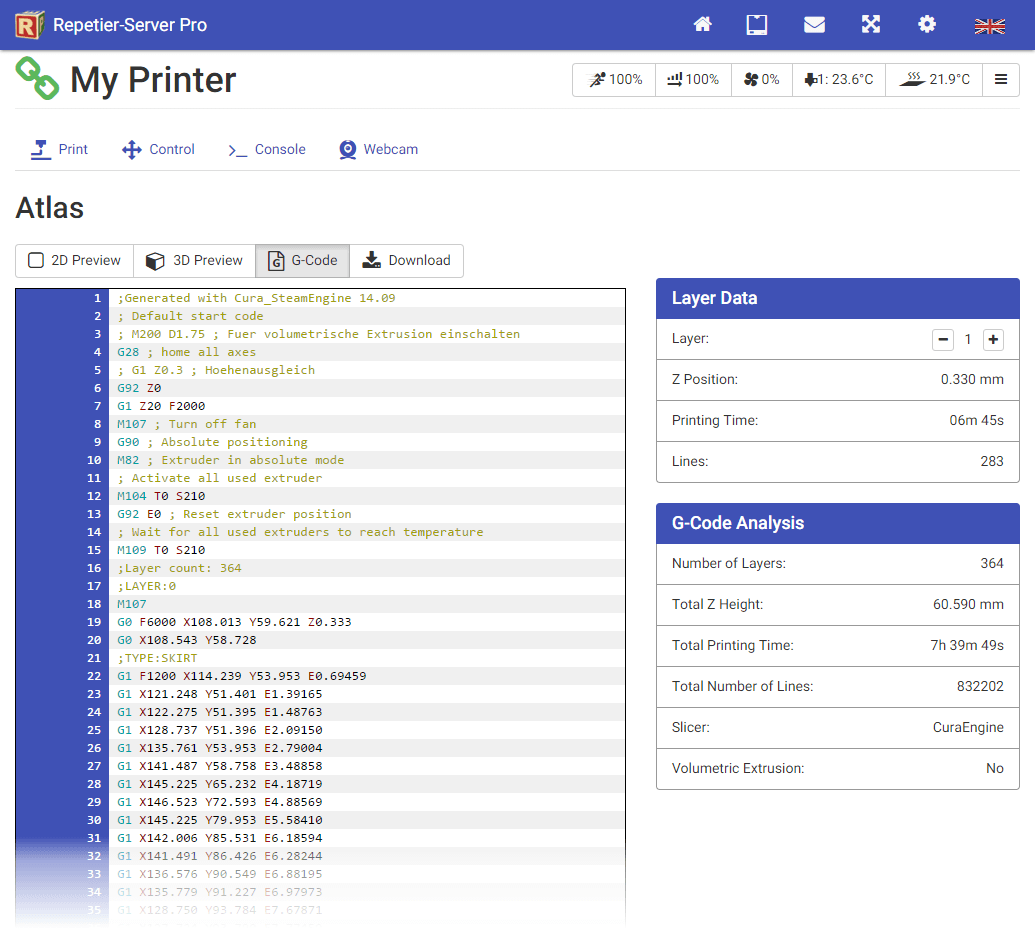Open the printer display tablet icon

(757, 25)
